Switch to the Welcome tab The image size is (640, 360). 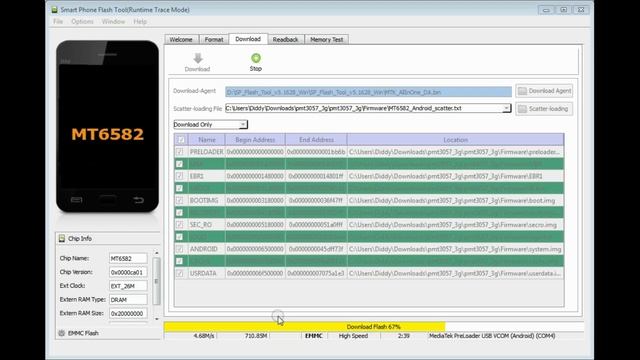(x=181, y=40)
